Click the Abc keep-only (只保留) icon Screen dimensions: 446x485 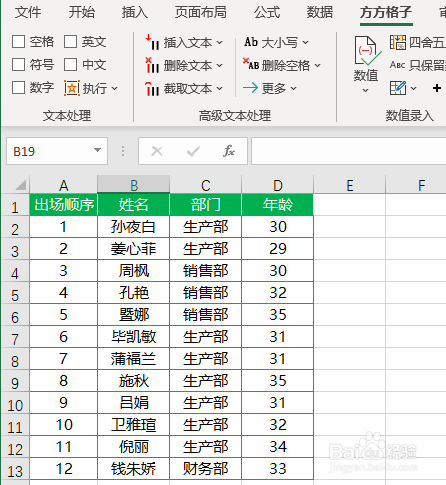[x=398, y=65]
